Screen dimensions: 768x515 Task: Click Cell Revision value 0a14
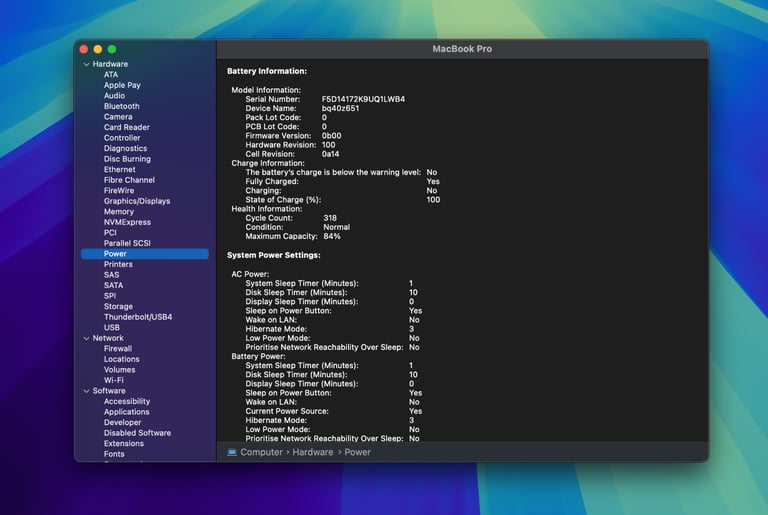331,154
